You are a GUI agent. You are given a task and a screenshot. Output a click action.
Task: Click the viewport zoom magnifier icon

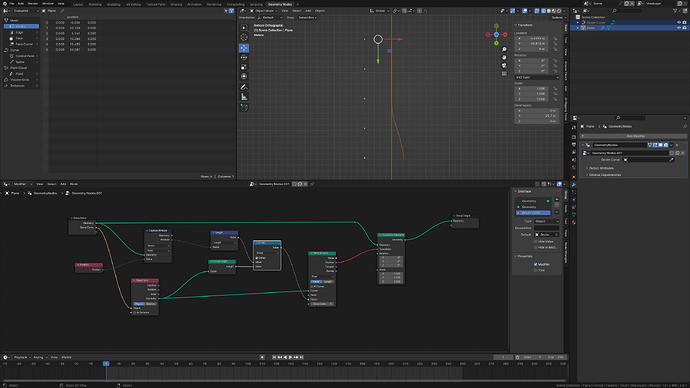(x=504, y=50)
